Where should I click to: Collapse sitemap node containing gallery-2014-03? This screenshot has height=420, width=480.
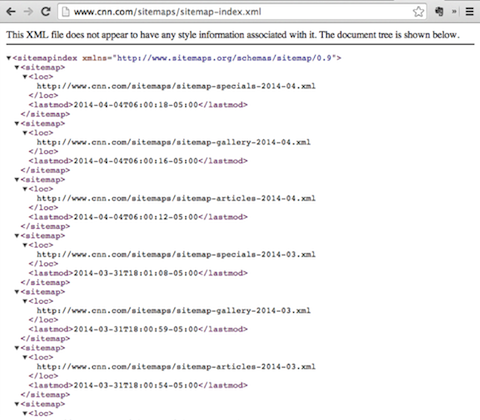(x=17, y=292)
